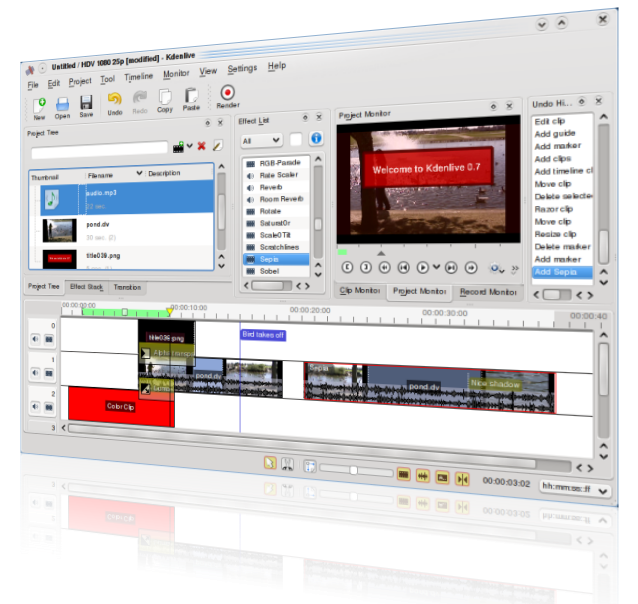
Task: Switch to the Clip Monitor tab
Action: [360, 291]
